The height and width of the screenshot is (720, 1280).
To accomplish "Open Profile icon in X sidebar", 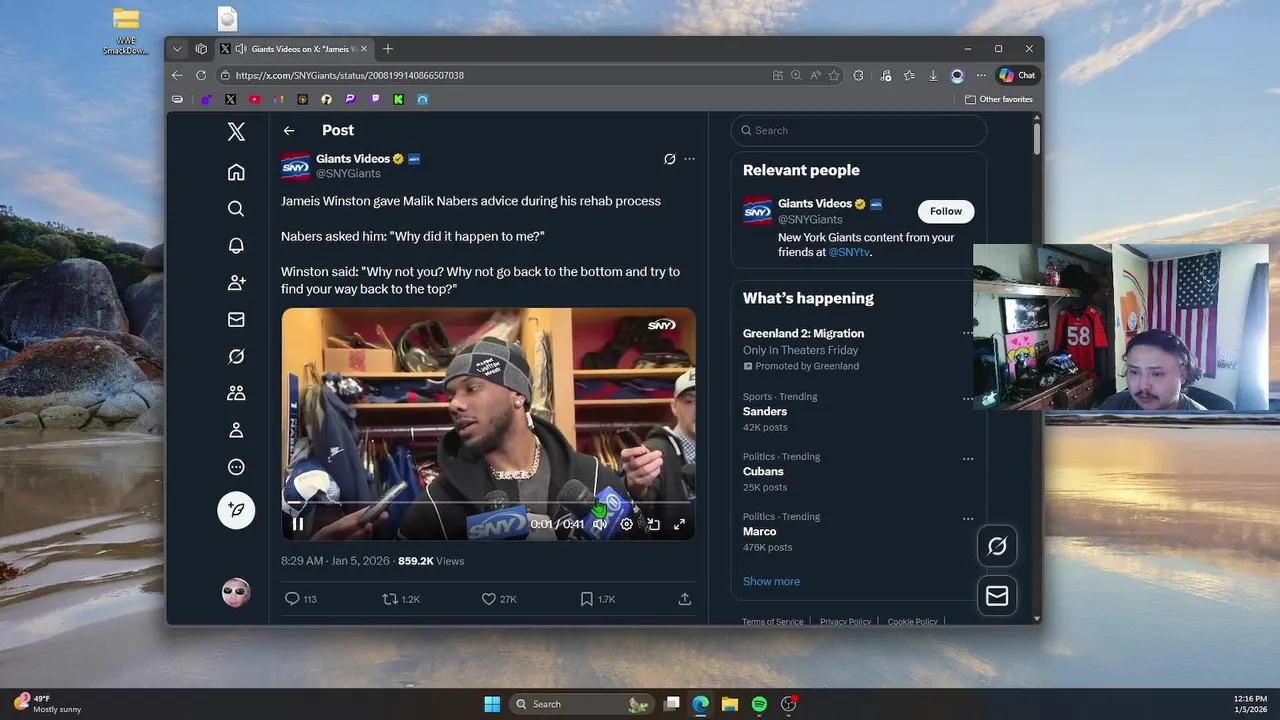I will 236,430.
